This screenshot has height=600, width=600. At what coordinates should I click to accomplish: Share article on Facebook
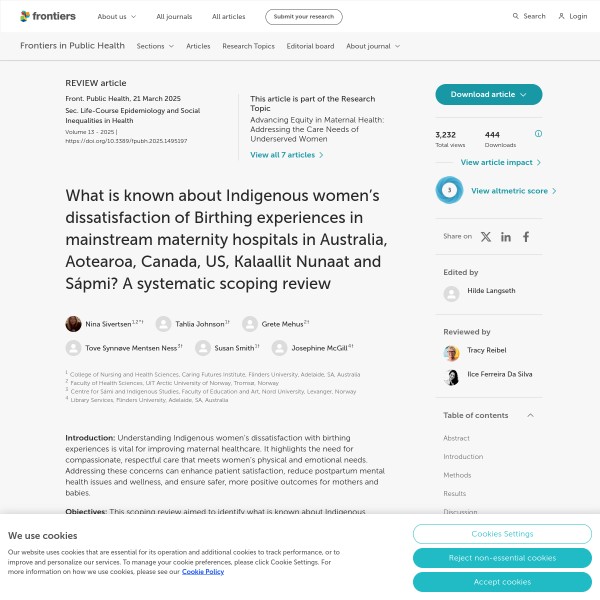coord(526,236)
